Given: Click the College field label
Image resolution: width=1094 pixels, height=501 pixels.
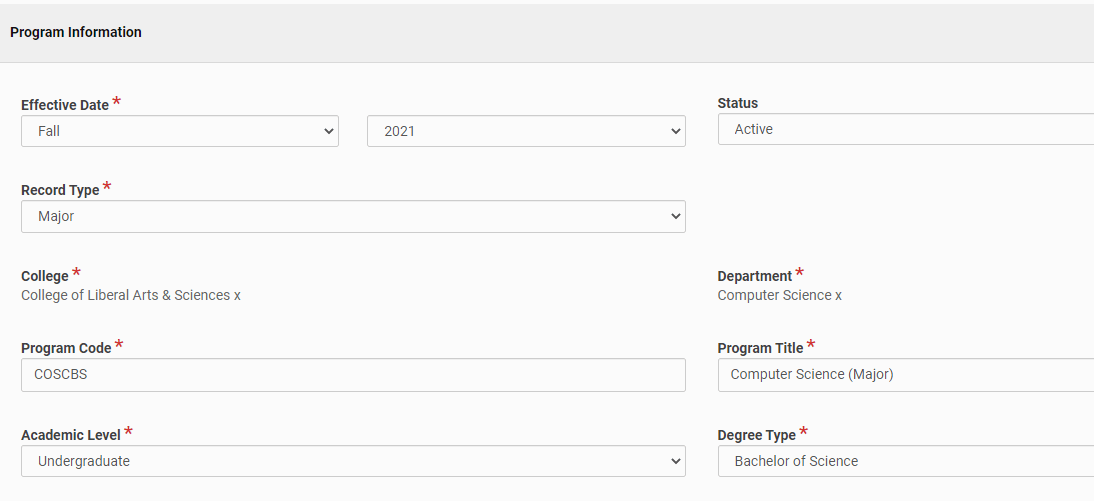Looking at the screenshot, I should click(45, 276).
